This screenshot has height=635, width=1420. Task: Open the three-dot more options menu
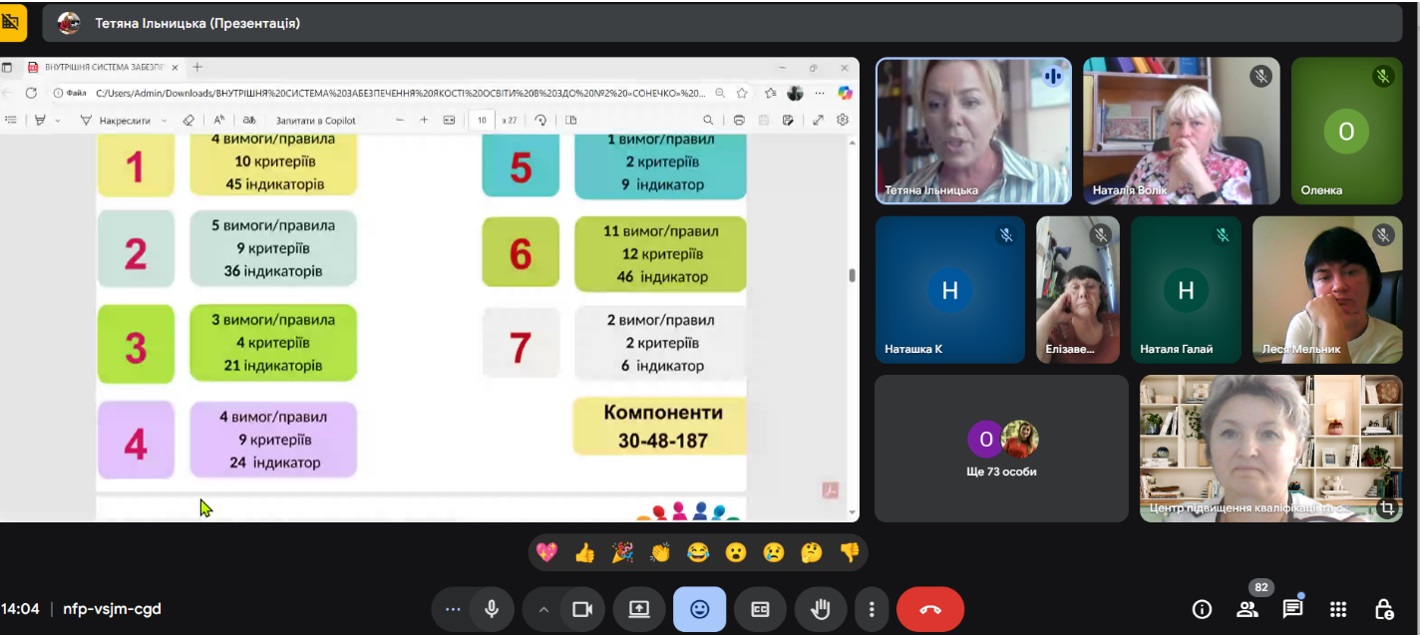pyautogui.click(x=872, y=609)
